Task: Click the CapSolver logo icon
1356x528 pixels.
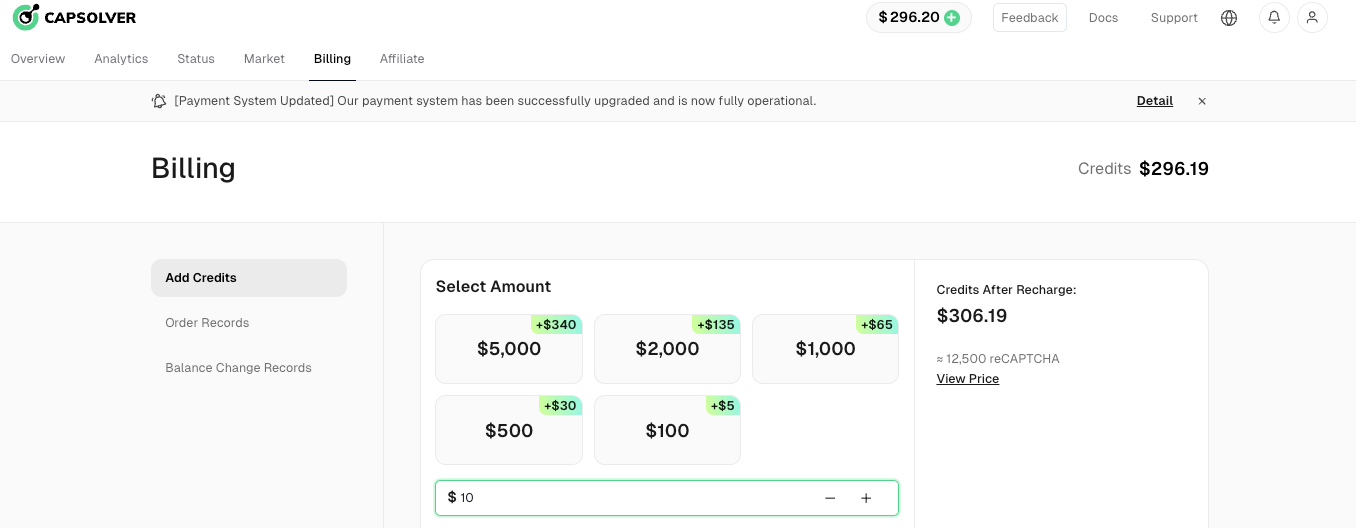Action: tap(26, 17)
